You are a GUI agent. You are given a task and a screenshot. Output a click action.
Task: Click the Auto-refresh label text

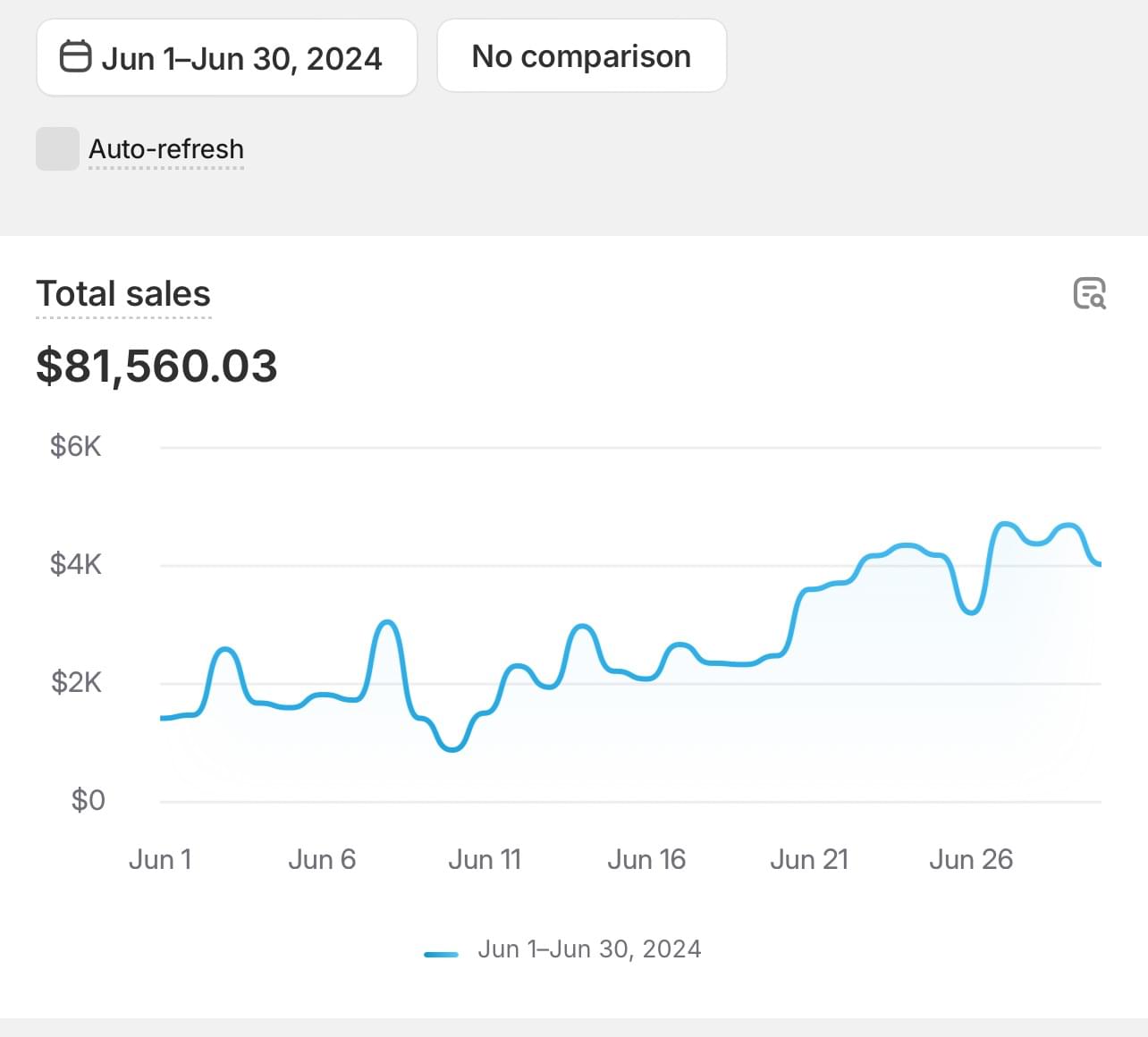[166, 149]
